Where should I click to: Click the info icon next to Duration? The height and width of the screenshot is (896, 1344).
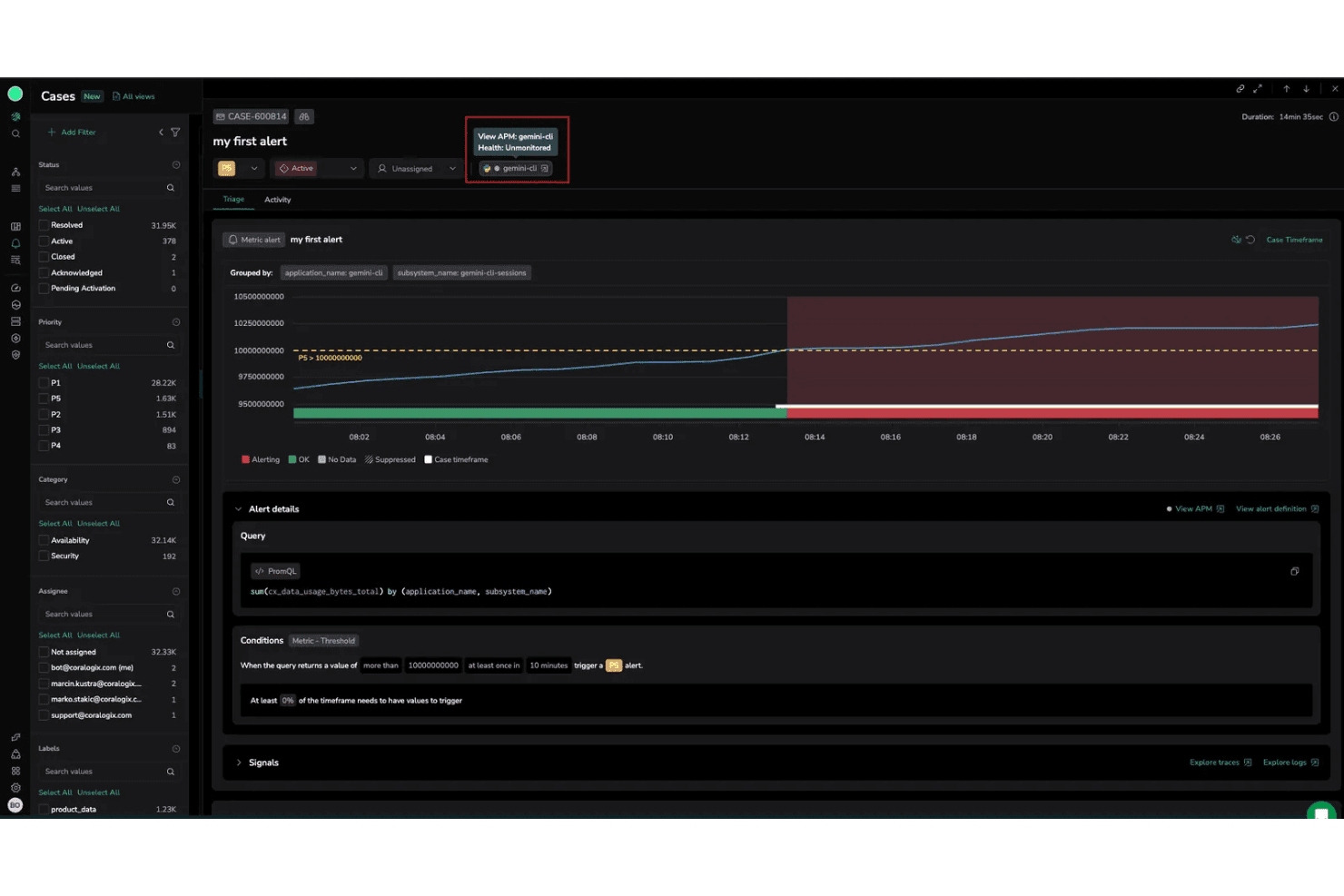pyautogui.click(x=1333, y=117)
